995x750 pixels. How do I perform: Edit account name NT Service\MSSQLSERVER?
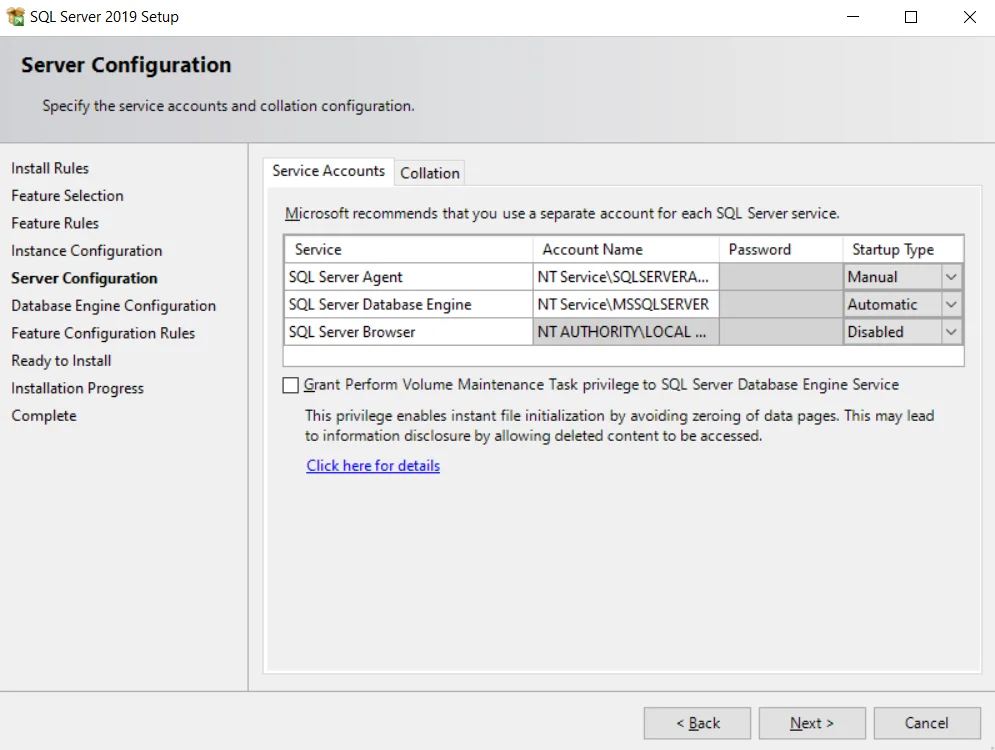[x=626, y=305]
